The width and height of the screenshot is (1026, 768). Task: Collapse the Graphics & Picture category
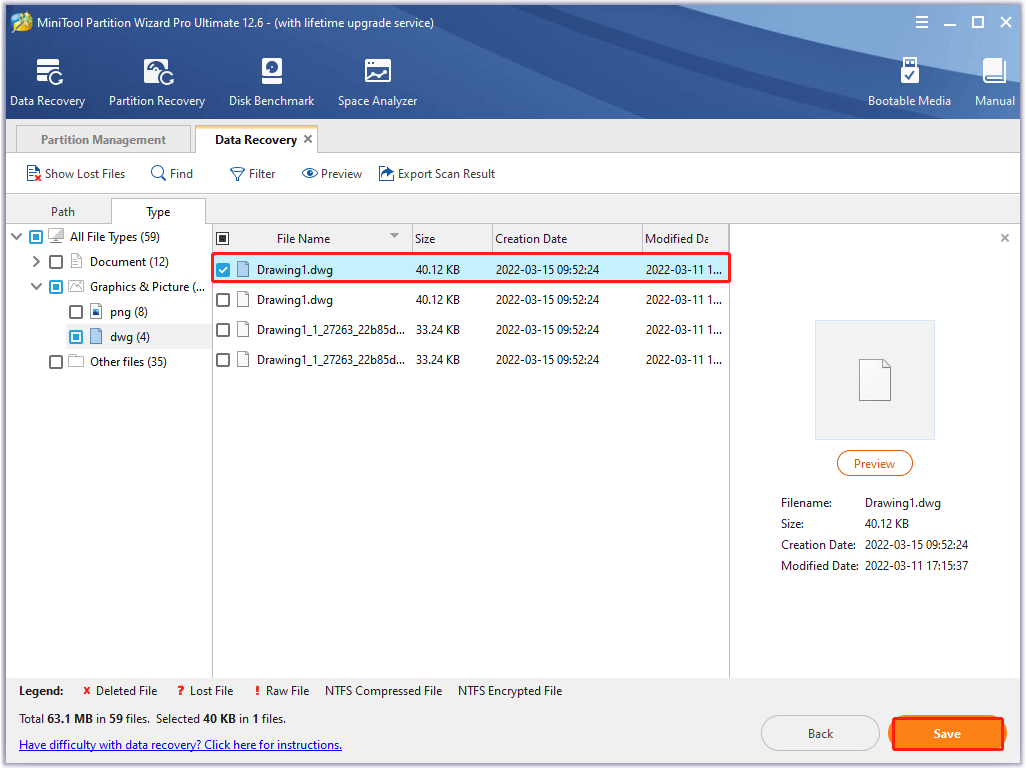click(38, 286)
